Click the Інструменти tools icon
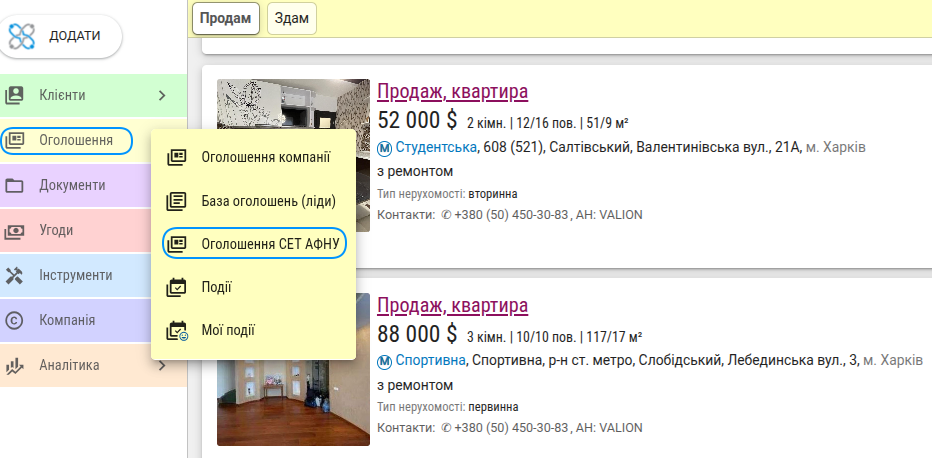 tap(15, 276)
